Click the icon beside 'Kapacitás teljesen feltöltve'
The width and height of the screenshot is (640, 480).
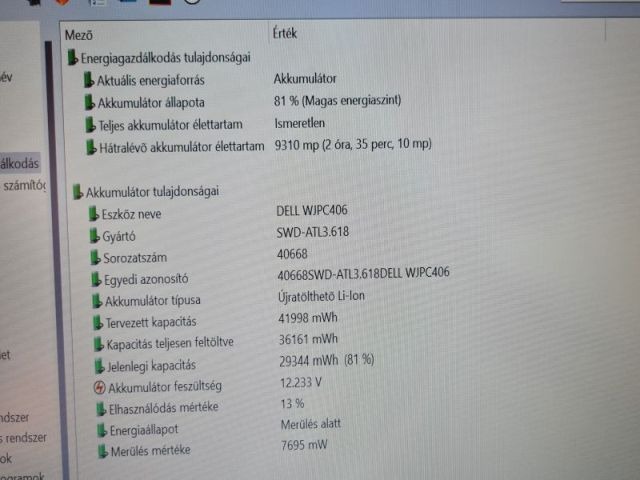pyautogui.click(x=99, y=344)
